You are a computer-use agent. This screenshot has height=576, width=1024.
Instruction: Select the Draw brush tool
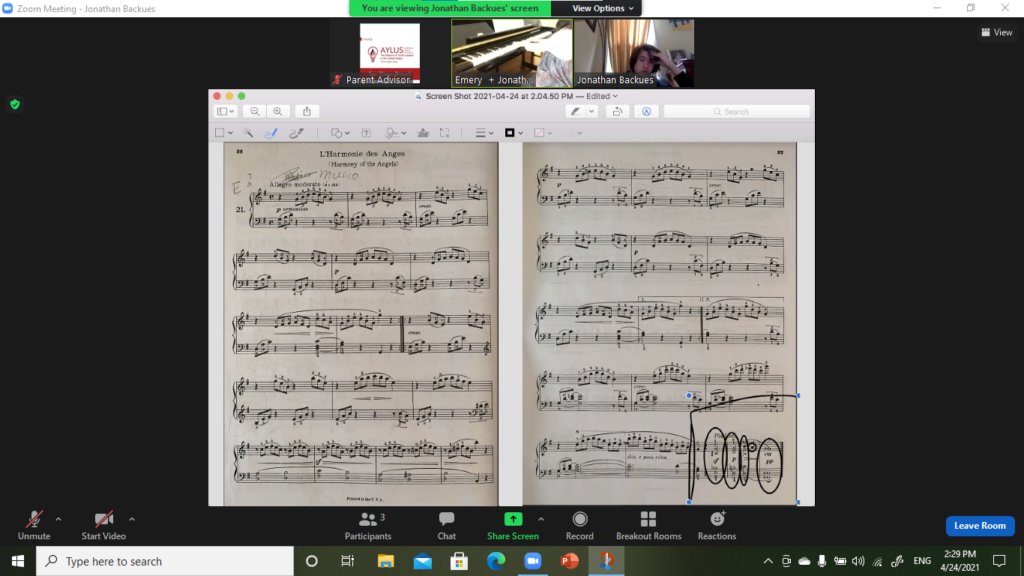coord(296,133)
